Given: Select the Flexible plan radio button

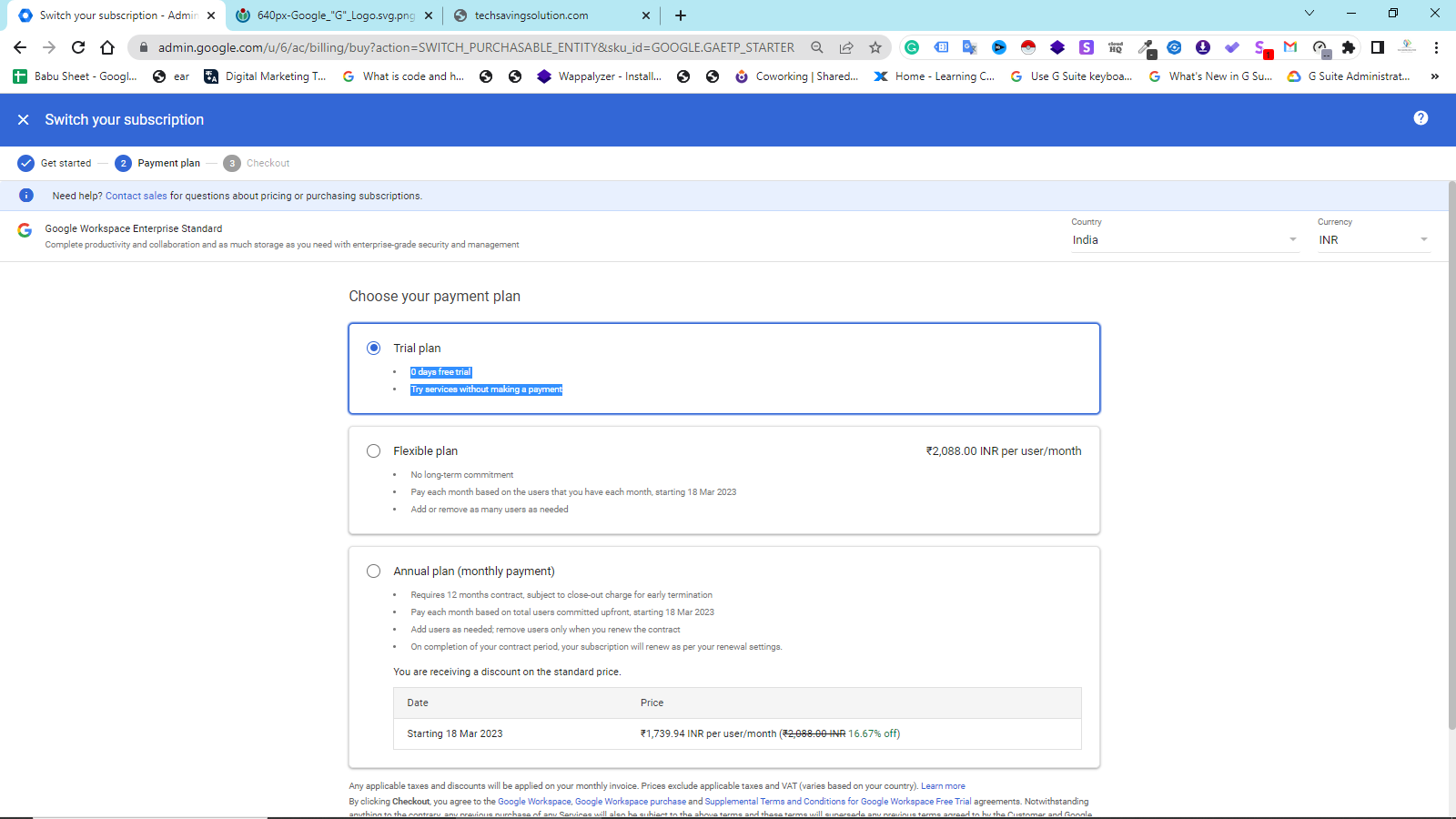Looking at the screenshot, I should [373, 450].
